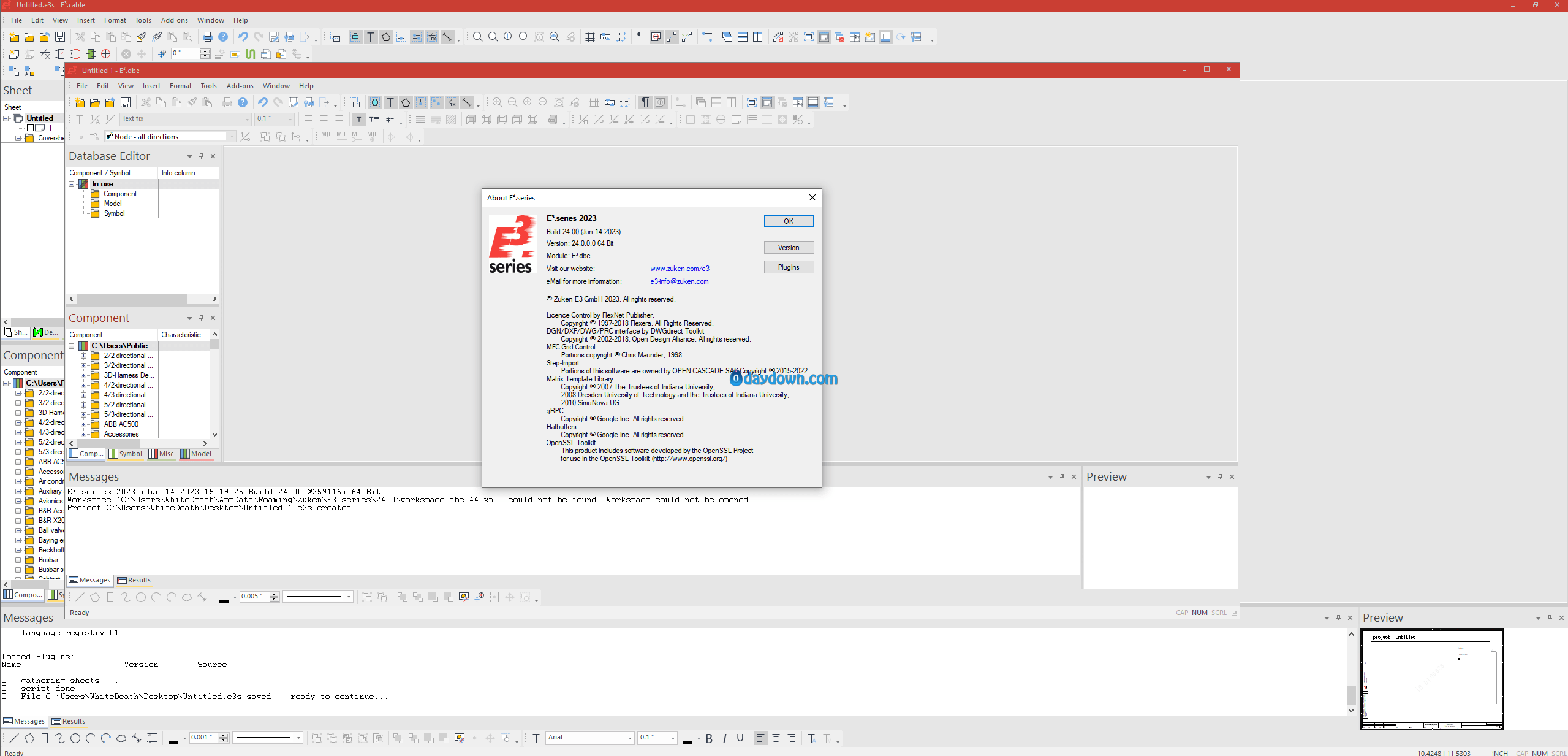1568x756 pixels.
Task: Toggle auto-hide pin on Database Editor panel
Action: [201, 156]
